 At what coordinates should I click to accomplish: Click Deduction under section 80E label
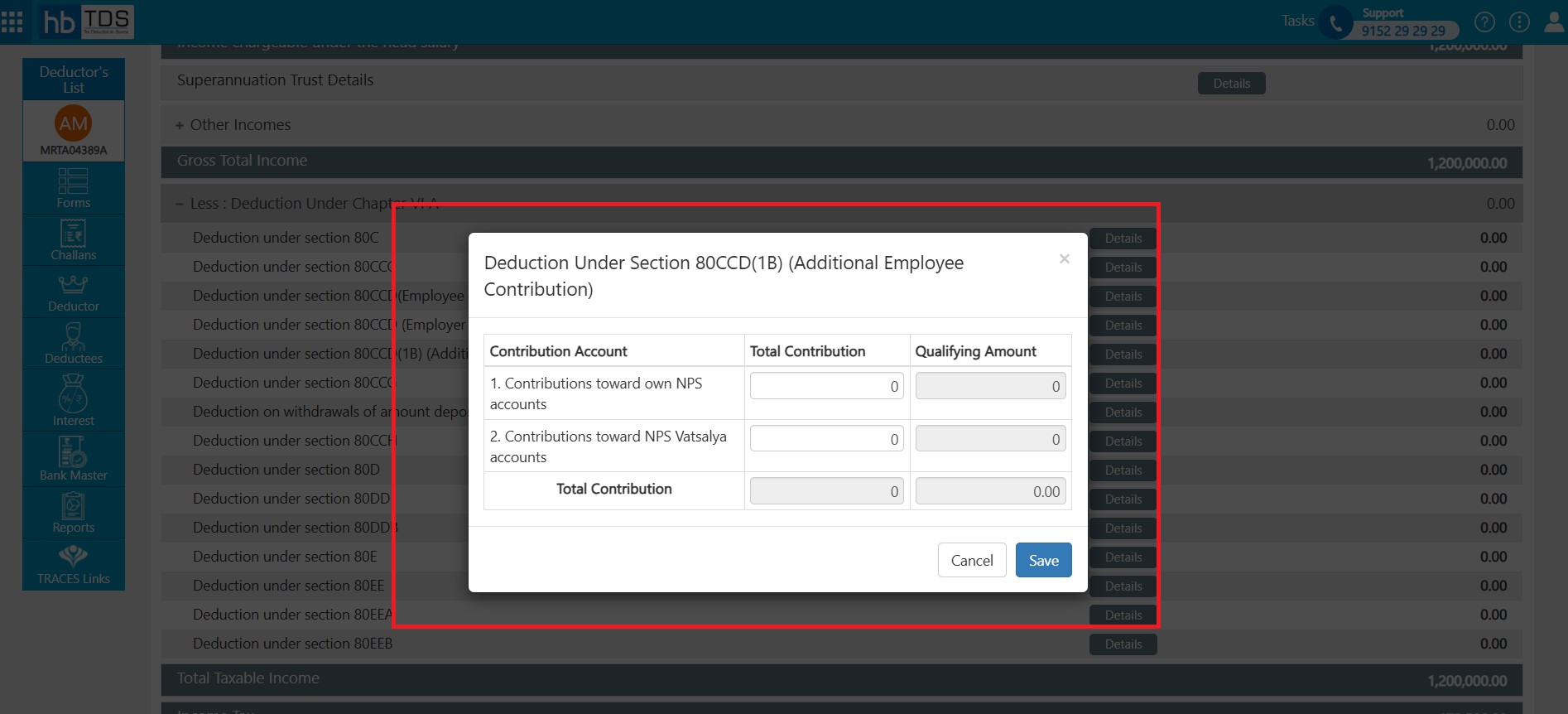[x=285, y=557]
